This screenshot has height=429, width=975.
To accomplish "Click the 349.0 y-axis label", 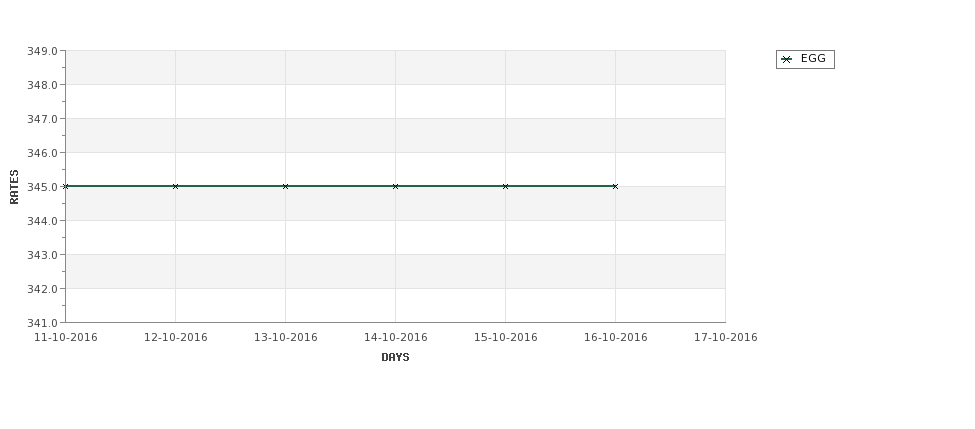I will point(41,51).
